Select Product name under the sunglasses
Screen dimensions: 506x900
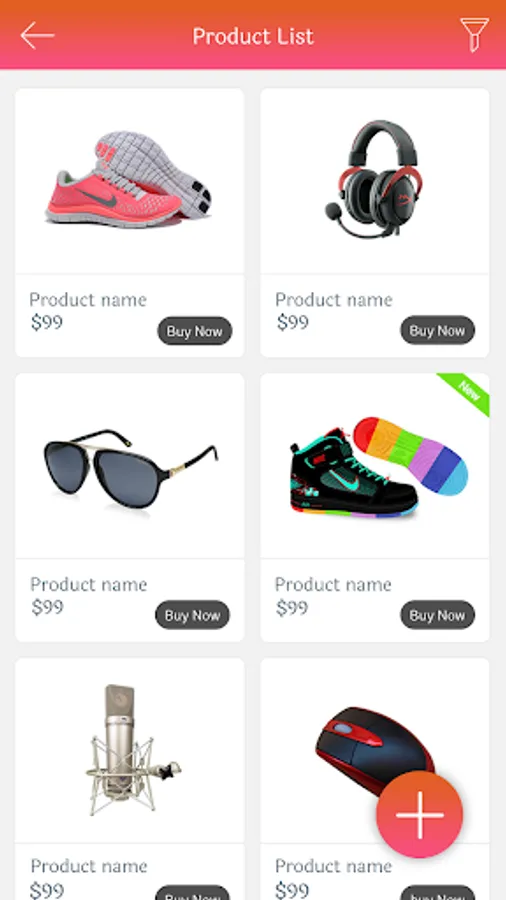88,584
